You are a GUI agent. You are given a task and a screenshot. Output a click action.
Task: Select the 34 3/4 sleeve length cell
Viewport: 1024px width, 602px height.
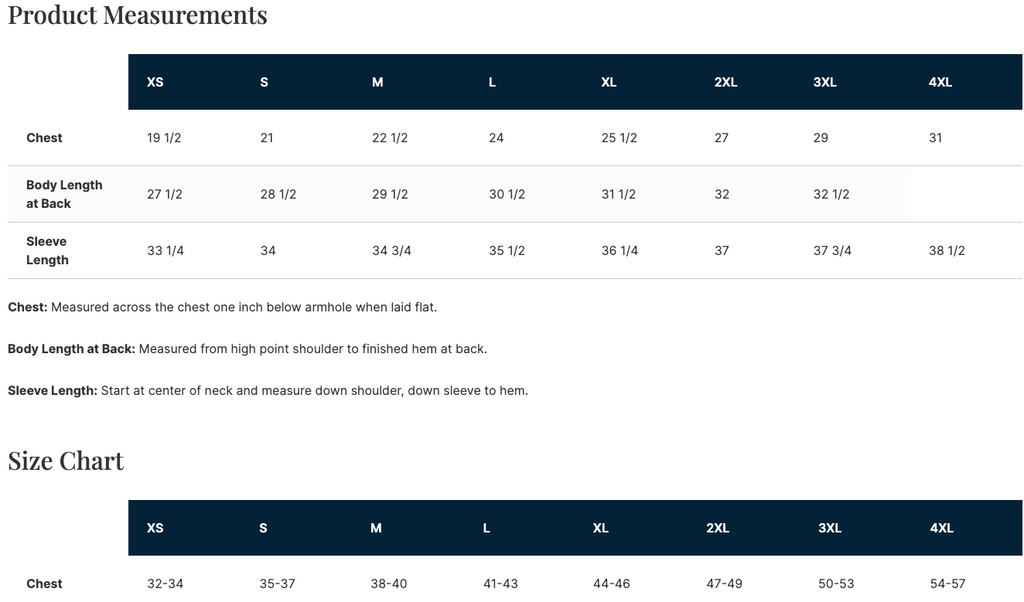coord(392,251)
